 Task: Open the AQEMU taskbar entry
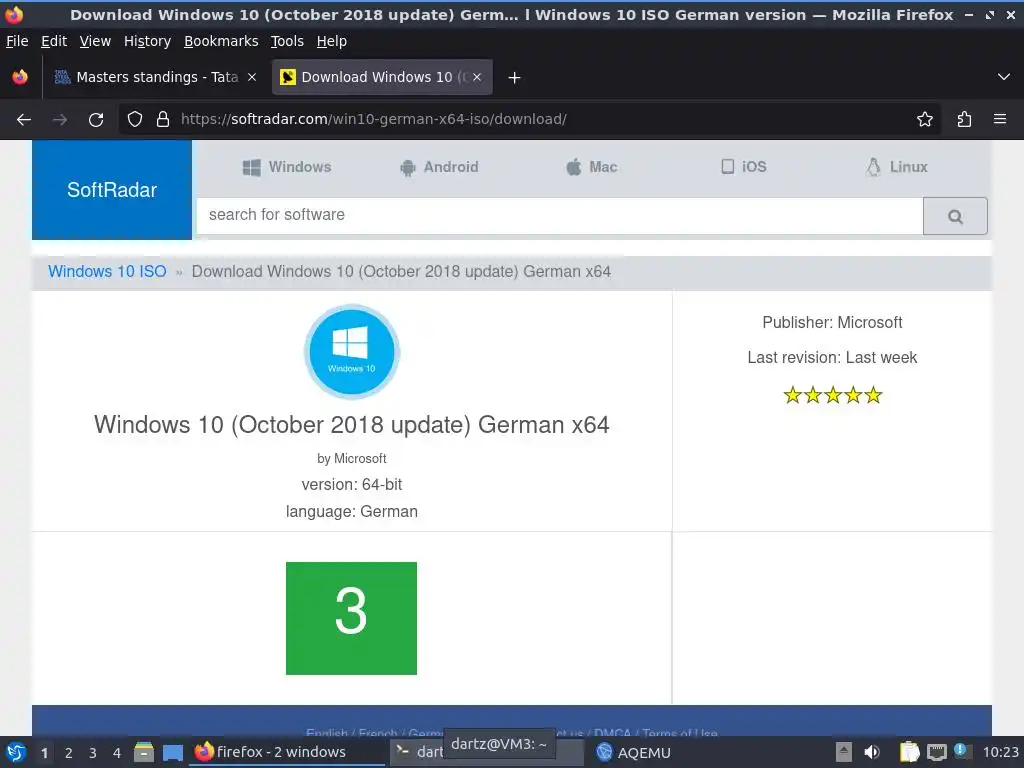click(633, 752)
